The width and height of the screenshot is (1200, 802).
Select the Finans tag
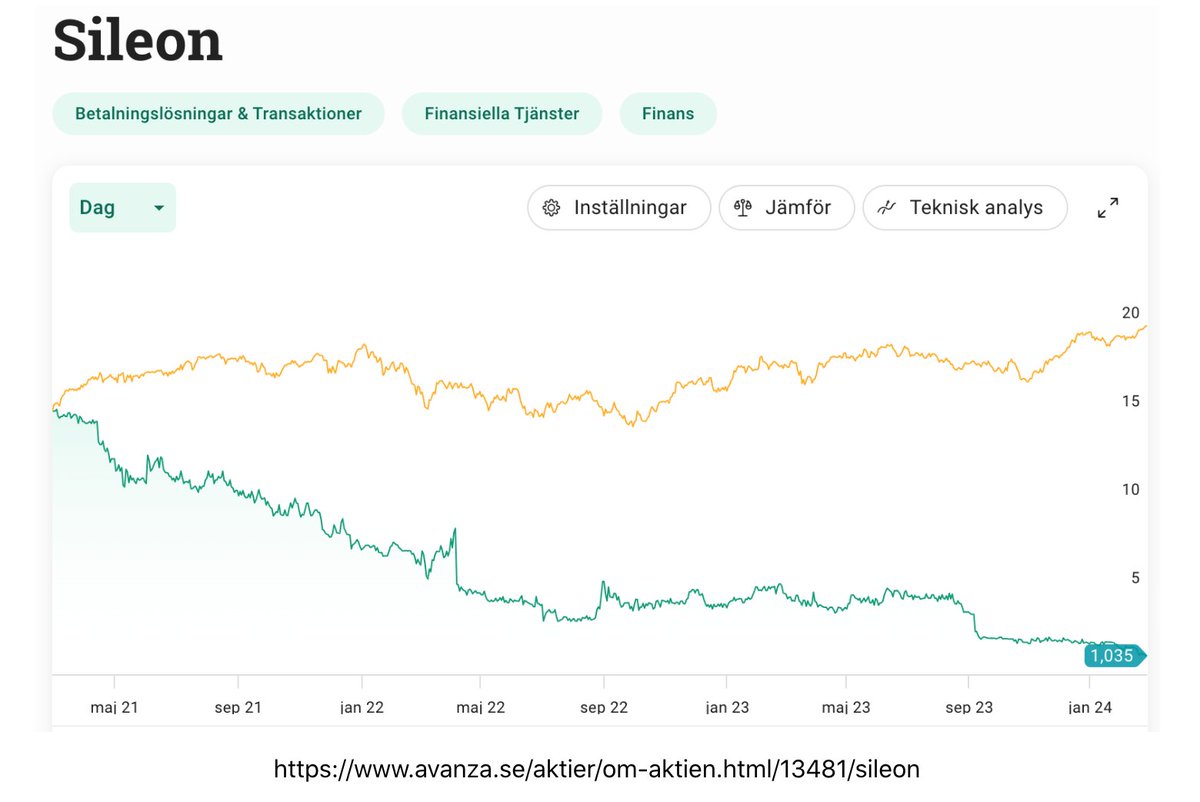pos(668,114)
